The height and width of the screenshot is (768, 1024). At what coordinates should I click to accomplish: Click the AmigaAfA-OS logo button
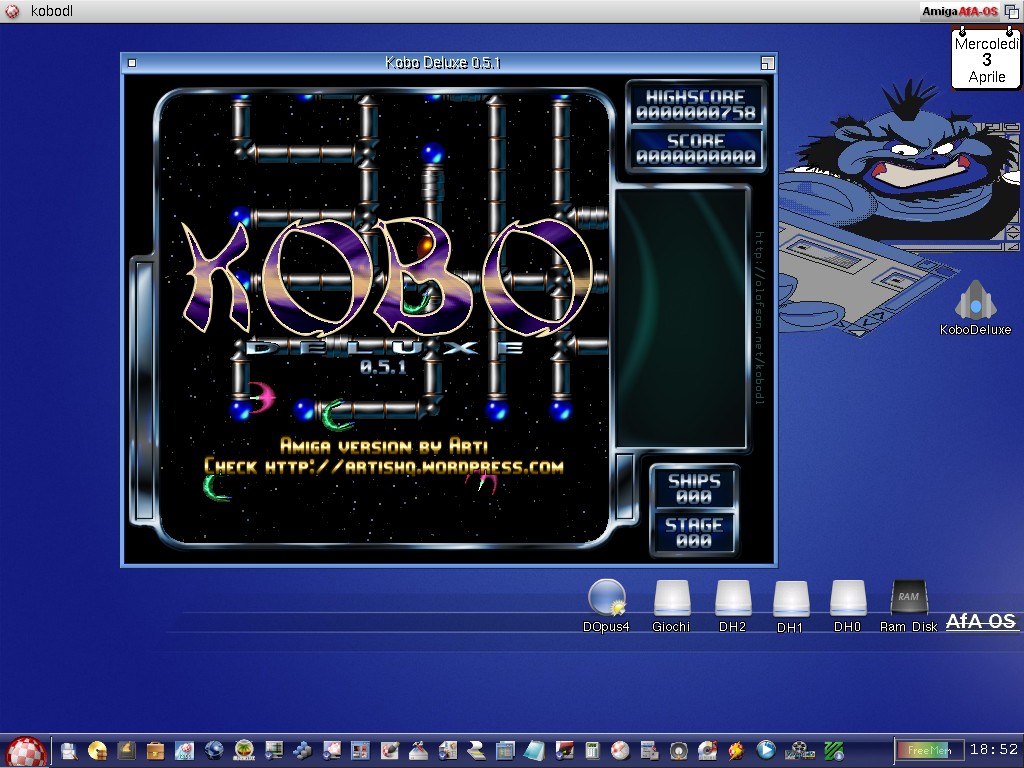pos(959,11)
